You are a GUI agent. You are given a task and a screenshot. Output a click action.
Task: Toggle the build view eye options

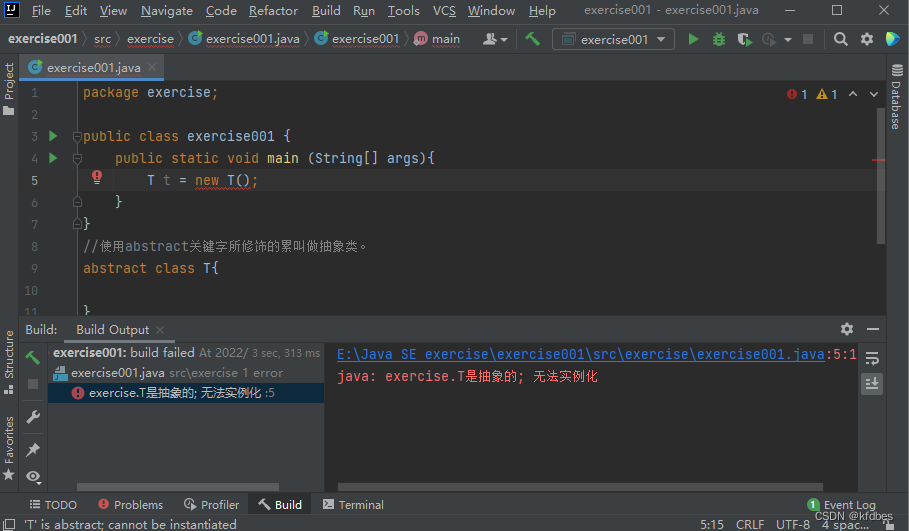click(33, 476)
